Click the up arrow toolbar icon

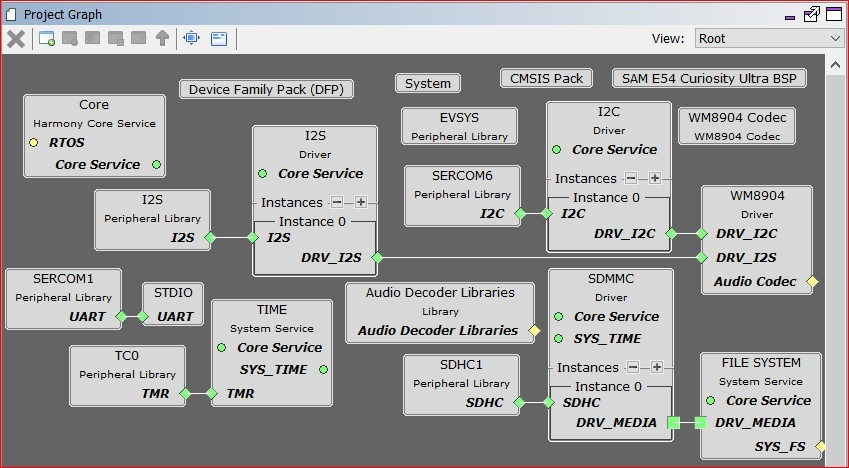tap(162, 38)
